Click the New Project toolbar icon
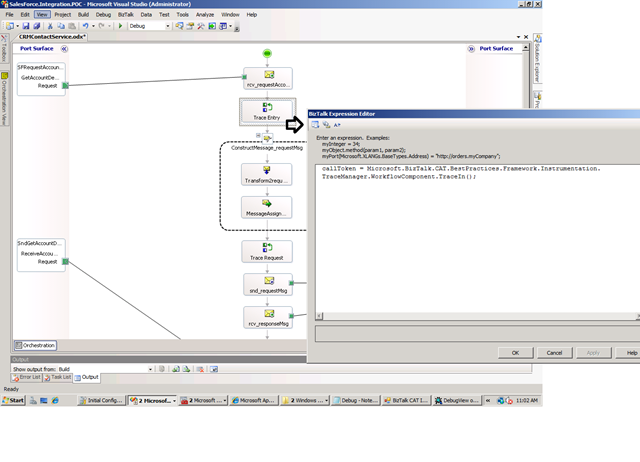The image size is (640, 462). coord(9,26)
